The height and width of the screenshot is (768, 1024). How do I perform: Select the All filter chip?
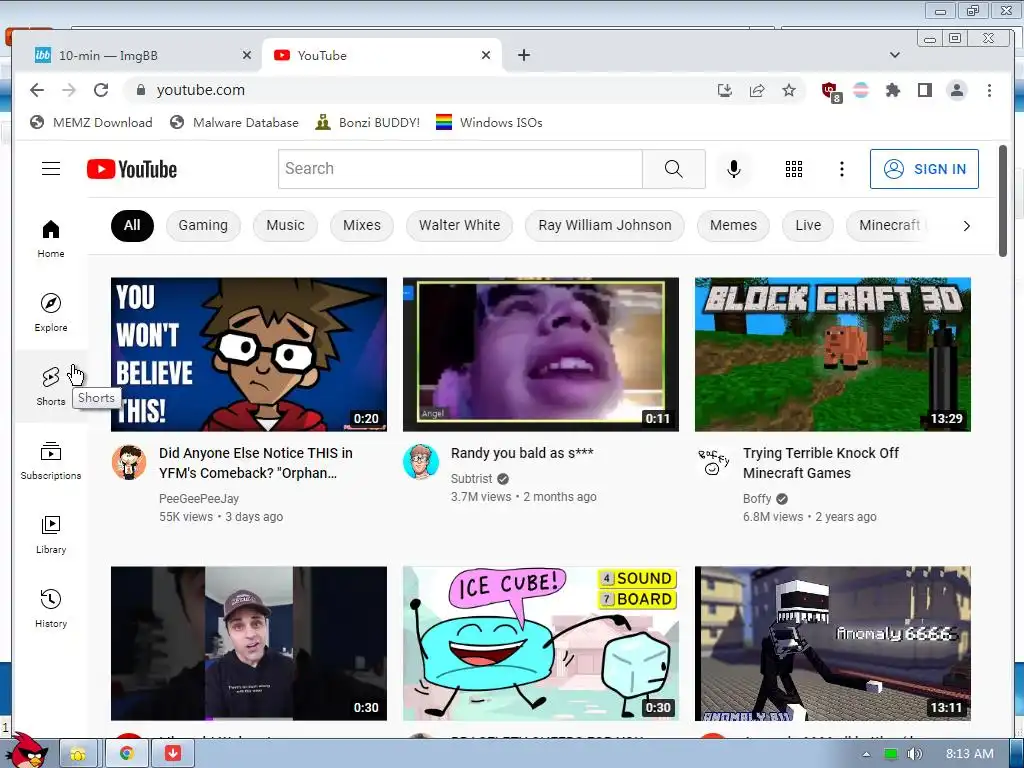pos(132,225)
